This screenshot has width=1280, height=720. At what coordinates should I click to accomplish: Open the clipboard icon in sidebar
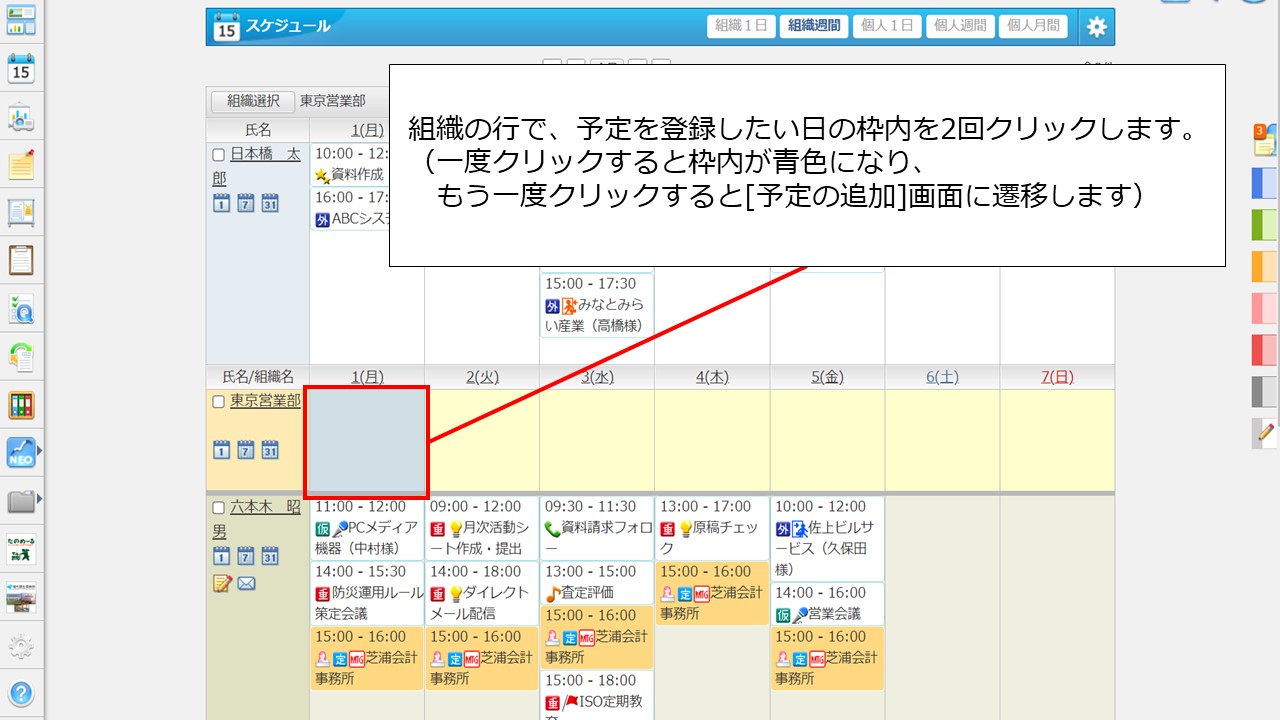tap(21, 260)
